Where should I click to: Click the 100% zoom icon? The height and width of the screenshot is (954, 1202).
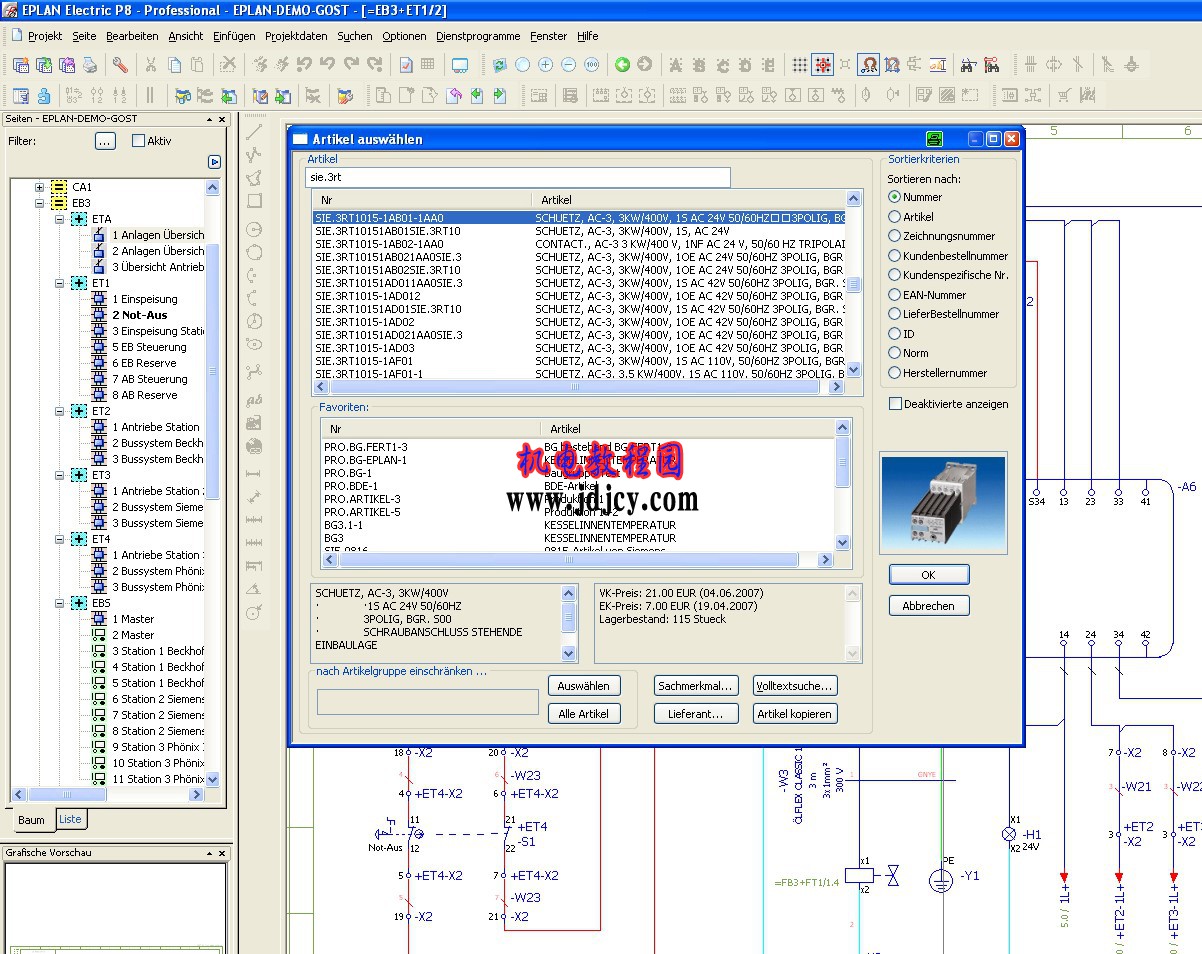pyautogui.click(x=591, y=65)
